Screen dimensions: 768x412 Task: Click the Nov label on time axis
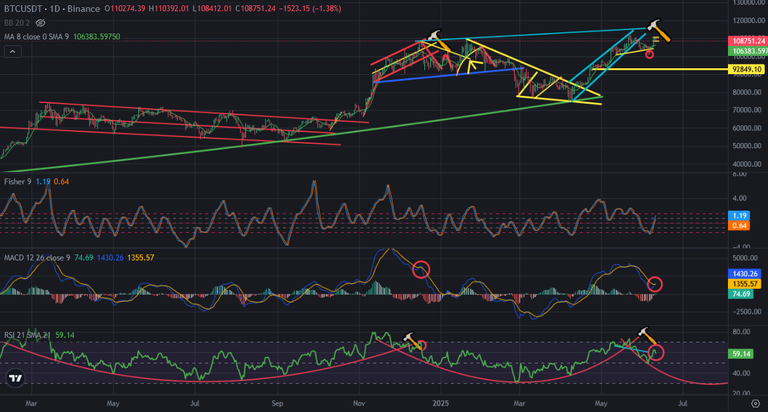click(359, 404)
